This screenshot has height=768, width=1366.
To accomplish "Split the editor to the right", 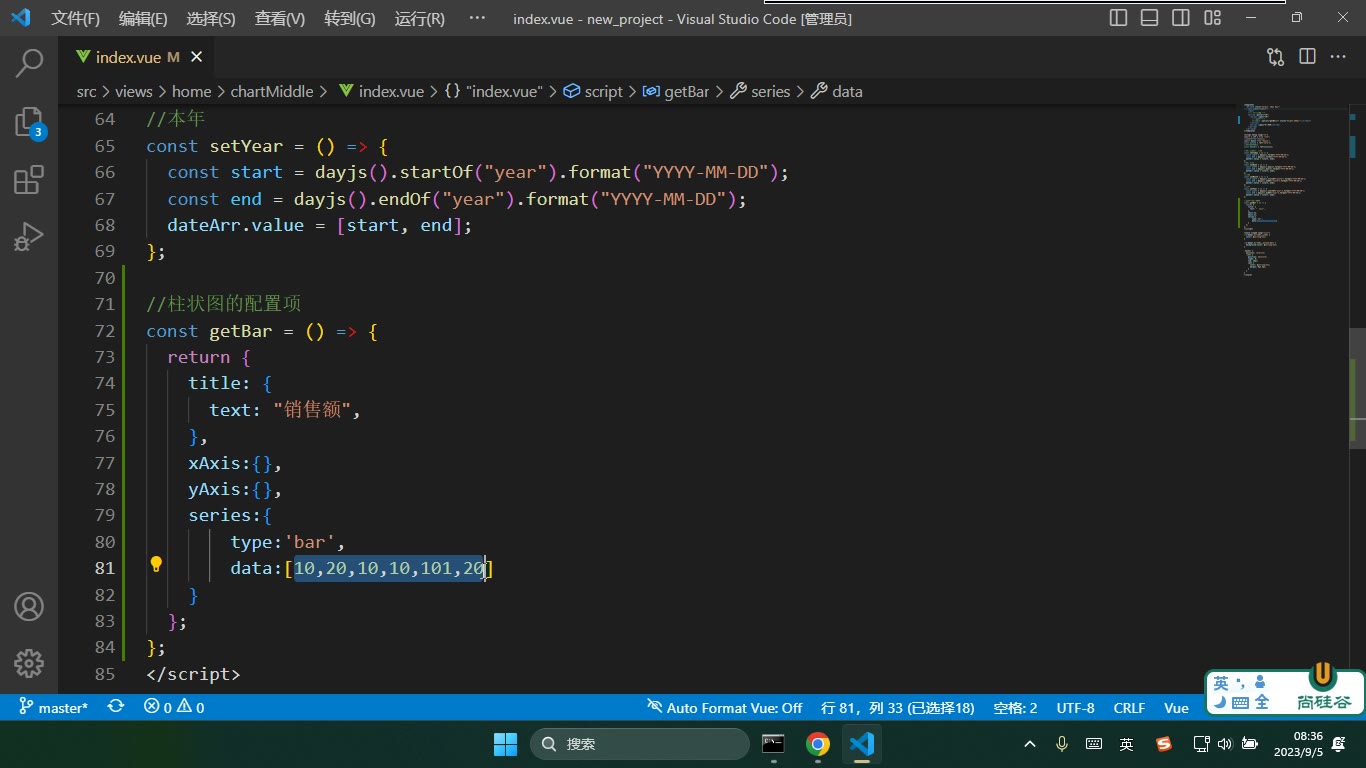I will coord(1307,57).
